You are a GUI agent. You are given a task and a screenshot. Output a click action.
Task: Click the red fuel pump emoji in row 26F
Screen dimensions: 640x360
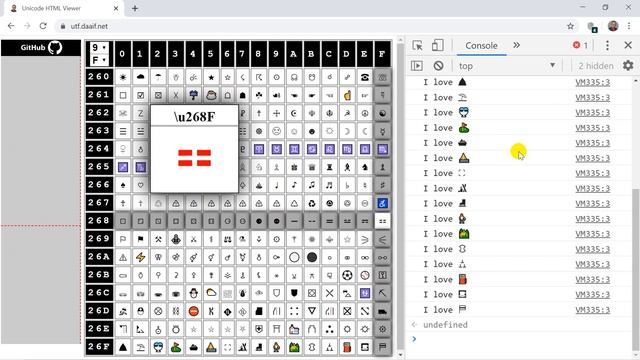[347, 347]
